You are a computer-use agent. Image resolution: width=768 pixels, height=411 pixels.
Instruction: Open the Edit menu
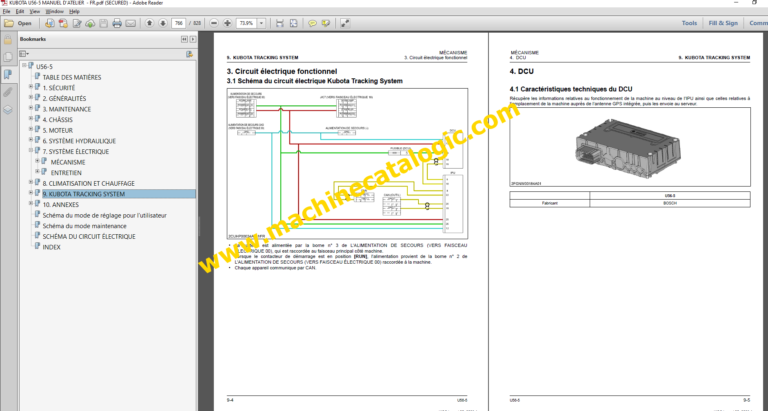coord(20,11)
